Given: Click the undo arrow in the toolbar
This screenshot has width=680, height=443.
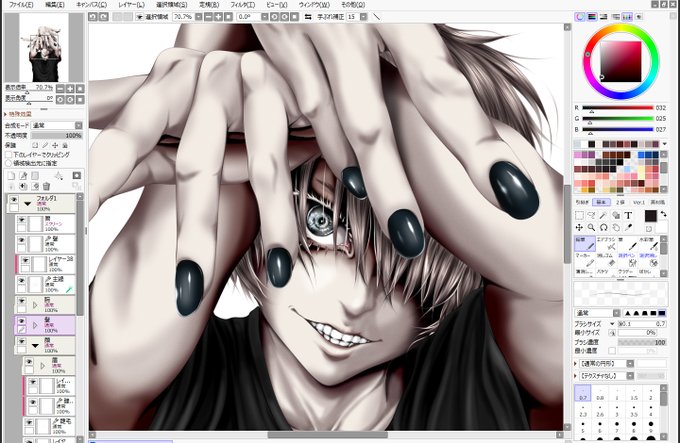Looking at the screenshot, I should (x=92, y=16).
